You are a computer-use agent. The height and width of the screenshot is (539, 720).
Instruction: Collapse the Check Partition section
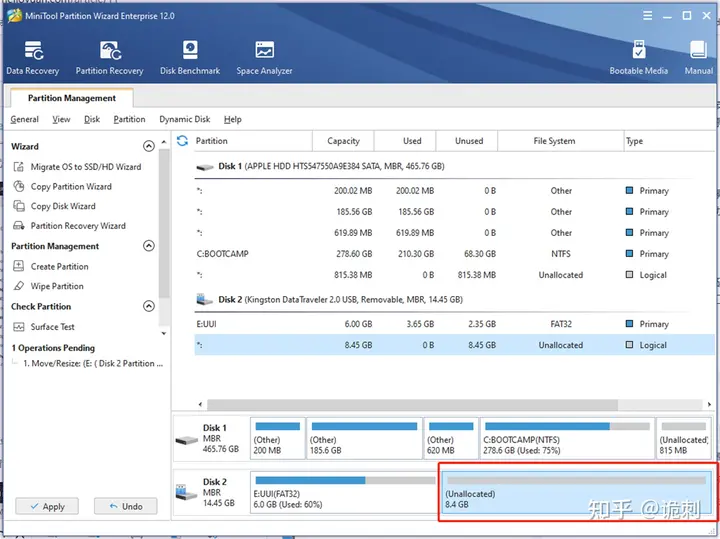[149, 306]
